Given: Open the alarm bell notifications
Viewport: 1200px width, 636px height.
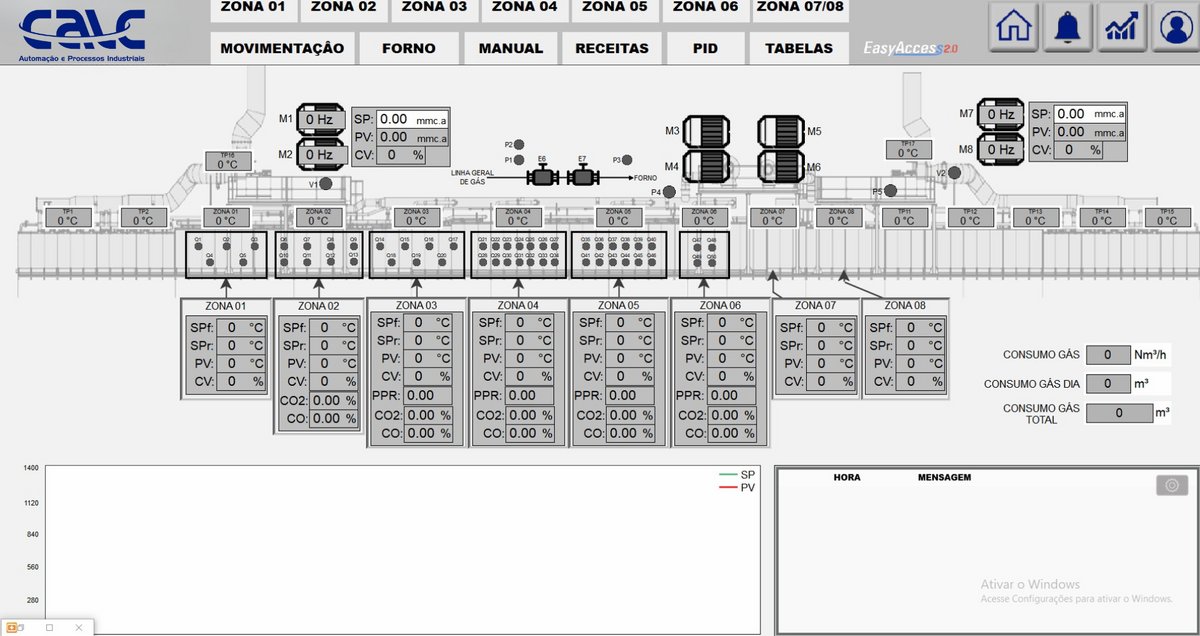Looking at the screenshot, I should coord(1068,28).
